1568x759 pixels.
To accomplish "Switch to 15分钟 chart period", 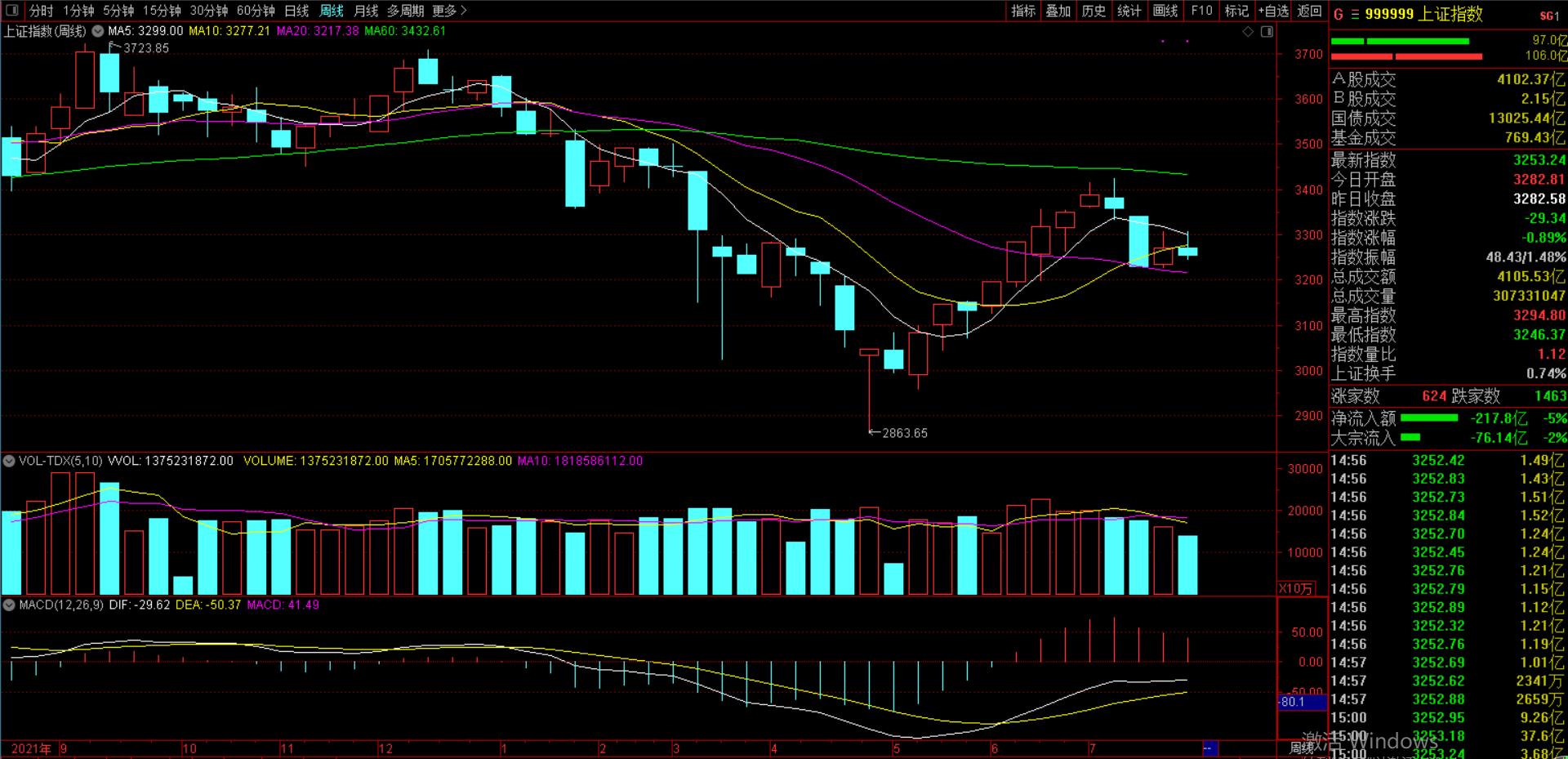I will [162, 11].
